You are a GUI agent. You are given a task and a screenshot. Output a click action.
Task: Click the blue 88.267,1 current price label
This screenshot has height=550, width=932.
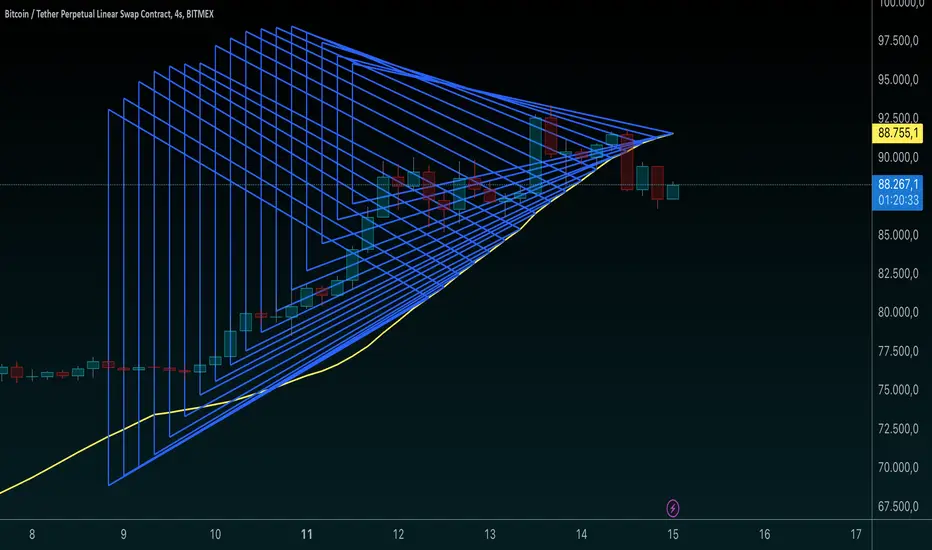[898, 184]
